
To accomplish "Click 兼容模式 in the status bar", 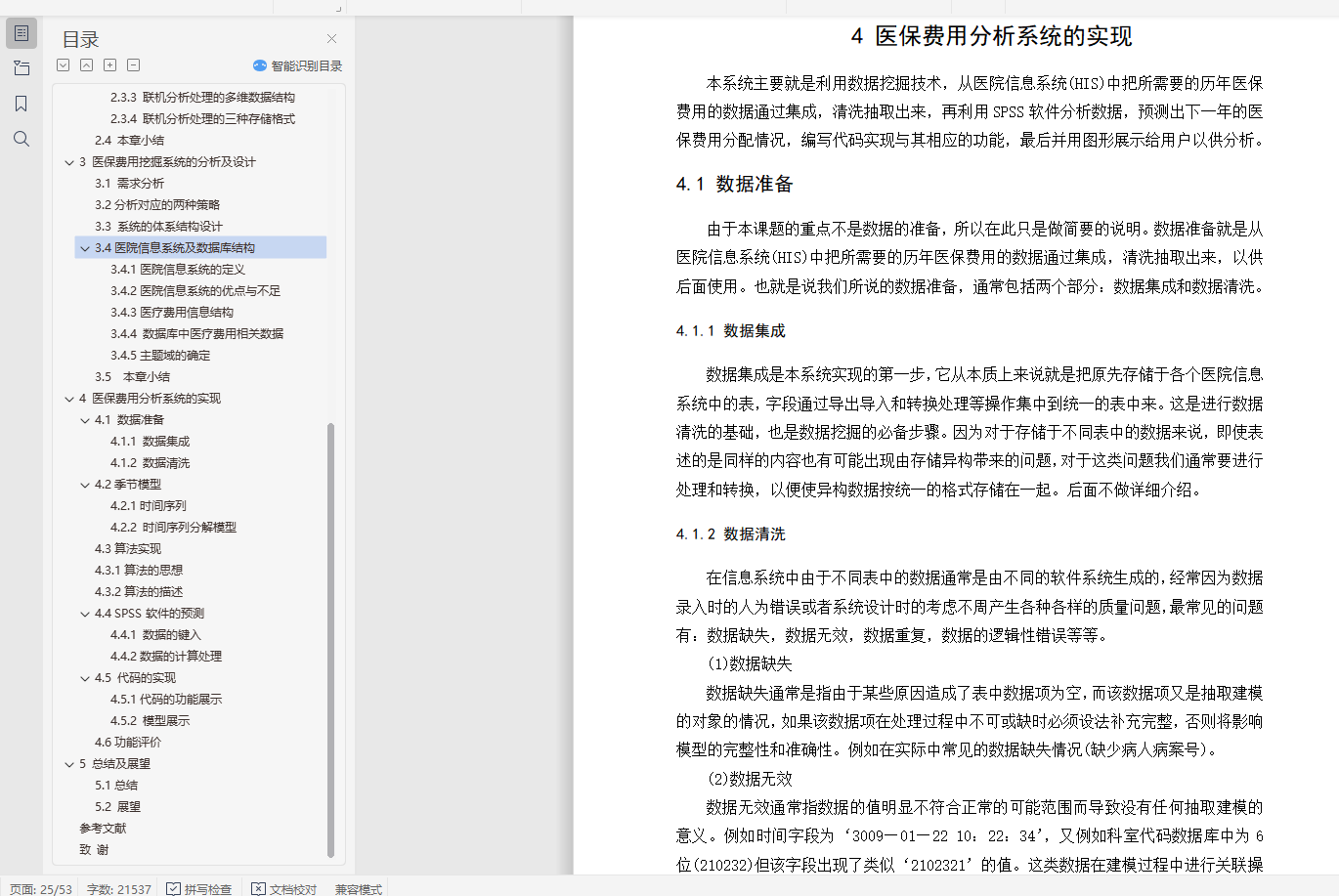I will click(x=359, y=889).
